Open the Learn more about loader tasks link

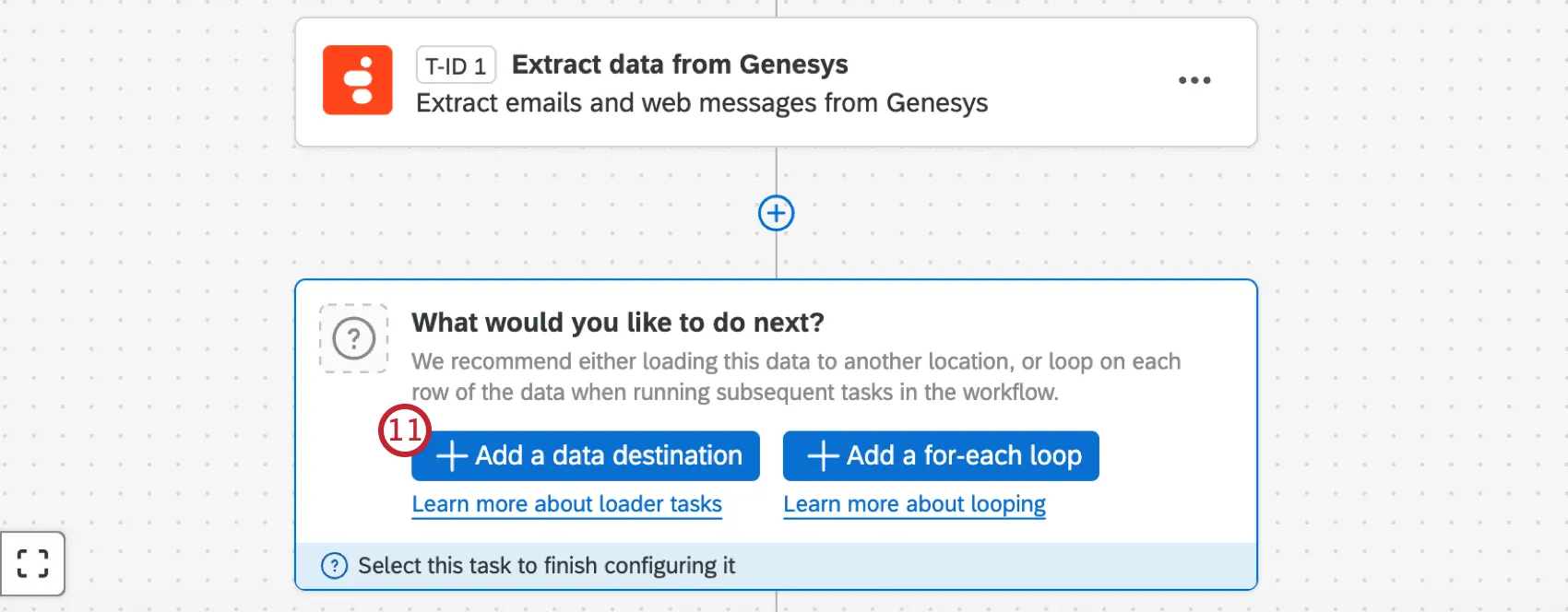(x=567, y=504)
